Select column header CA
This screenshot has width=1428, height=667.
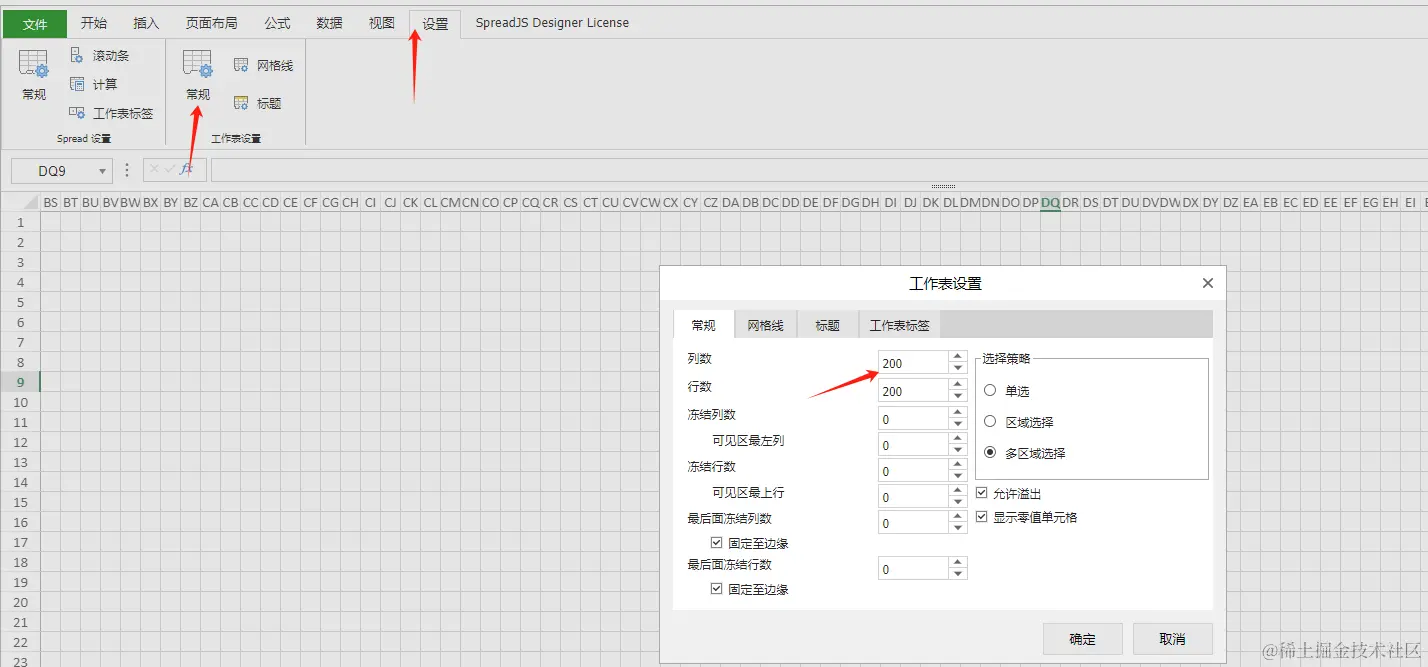210,202
